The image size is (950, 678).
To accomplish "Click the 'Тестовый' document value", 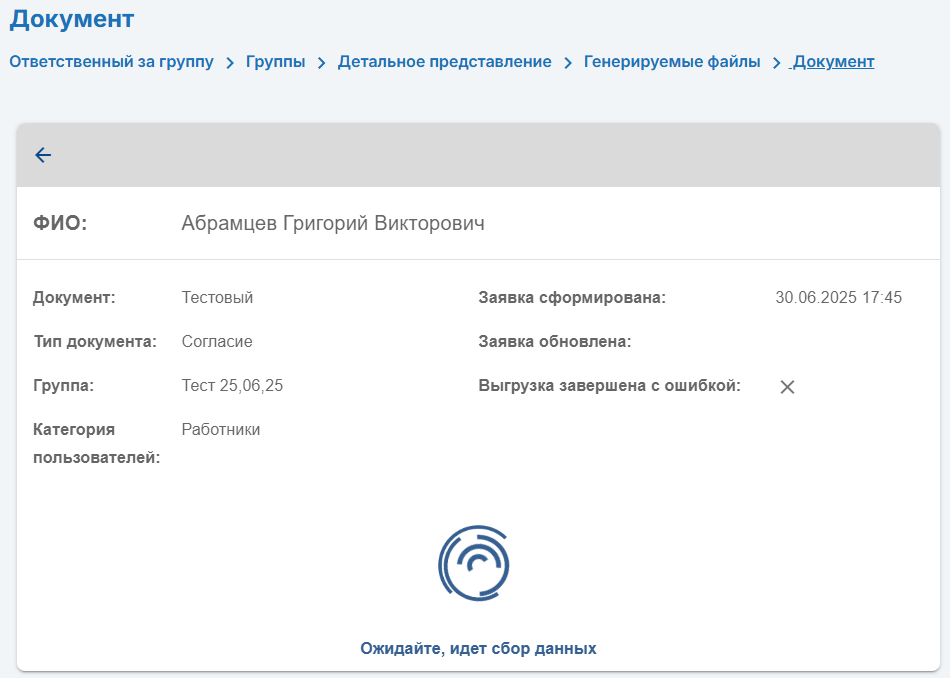I will [218, 297].
